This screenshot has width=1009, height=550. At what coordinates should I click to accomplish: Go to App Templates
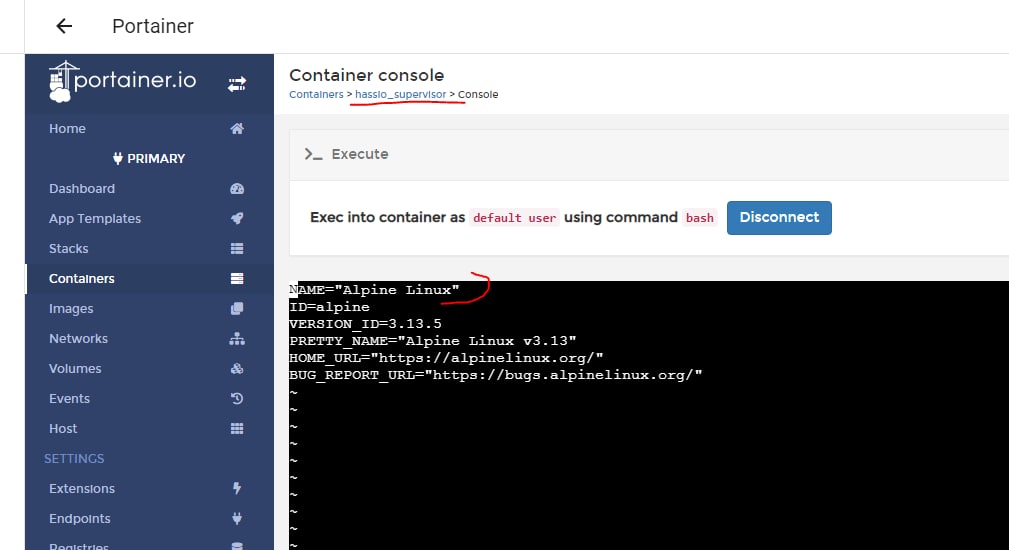point(95,219)
